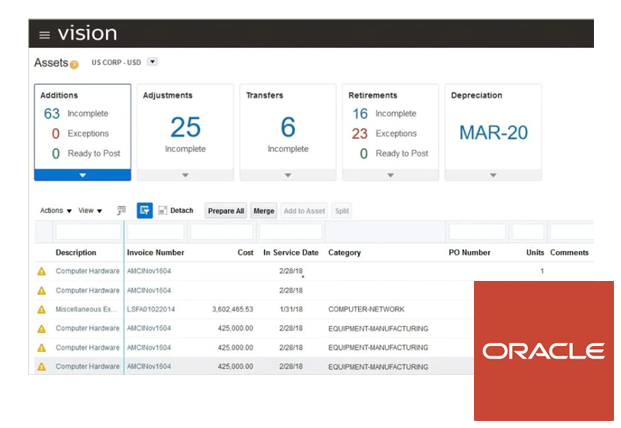Screen dimensions: 621x428
Task: Open the Actions menu
Action: point(55,211)
